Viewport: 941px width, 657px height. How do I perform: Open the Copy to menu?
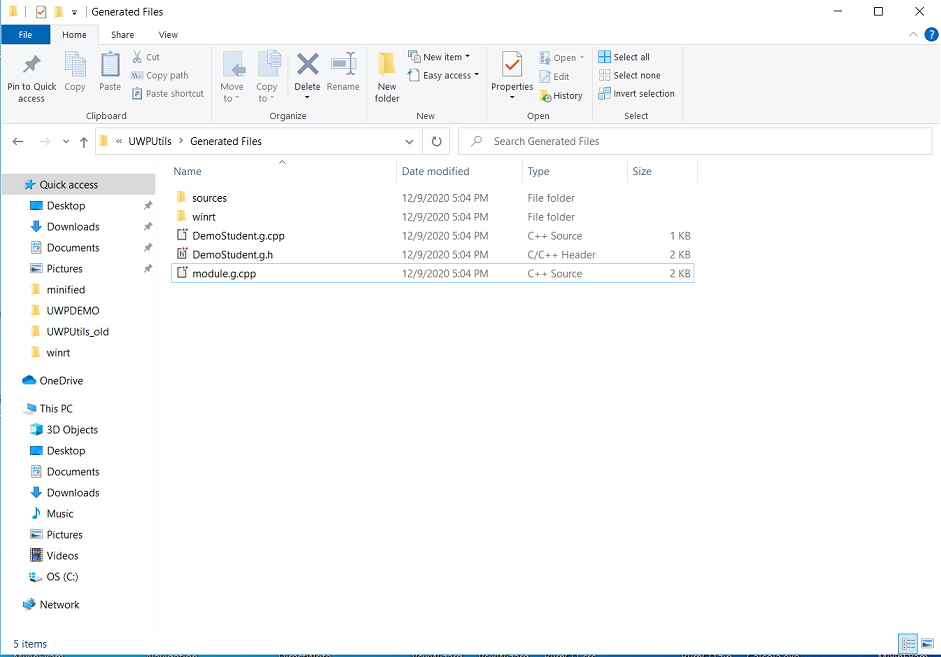(267, 78)
